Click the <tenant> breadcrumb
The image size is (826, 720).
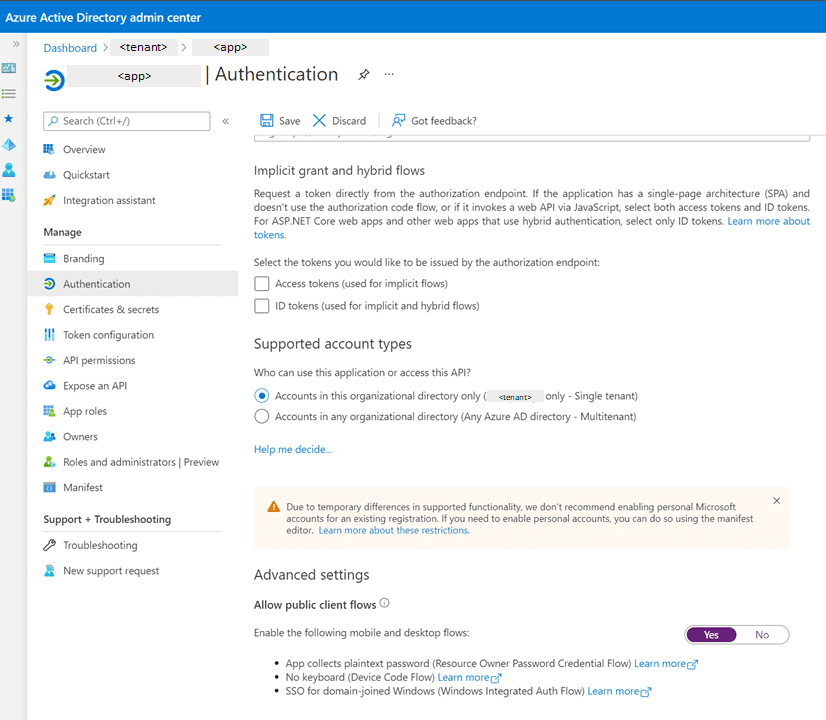click(x=143, y=47)
